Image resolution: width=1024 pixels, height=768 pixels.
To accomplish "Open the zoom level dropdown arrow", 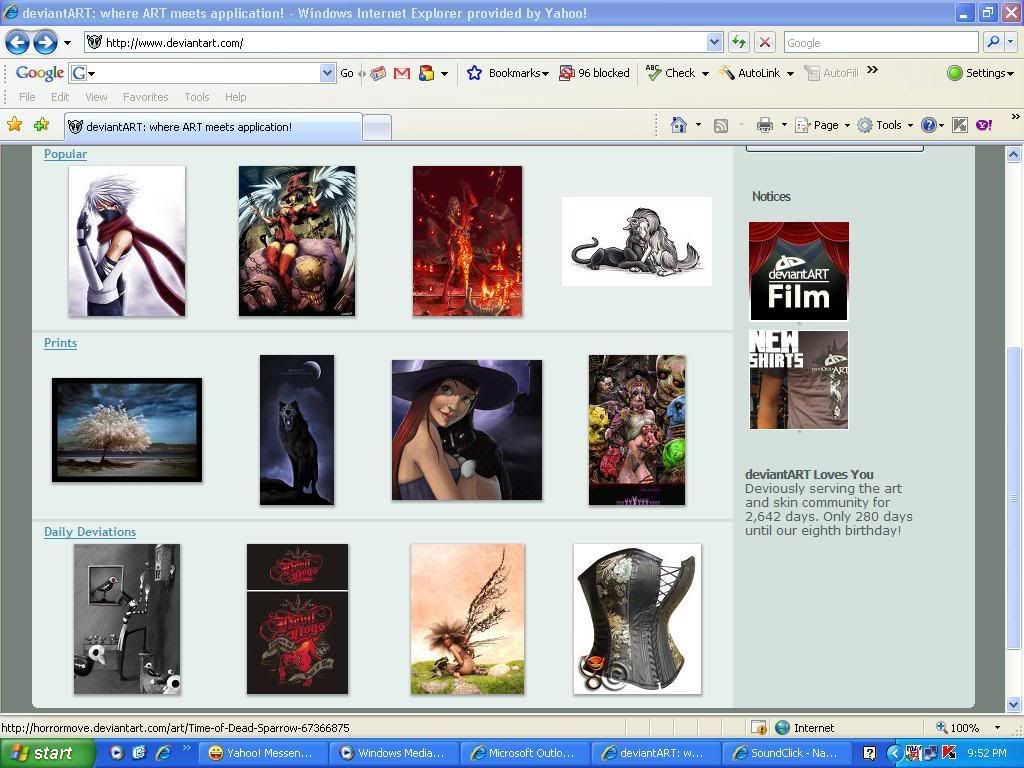I will [x=997, y=728].
